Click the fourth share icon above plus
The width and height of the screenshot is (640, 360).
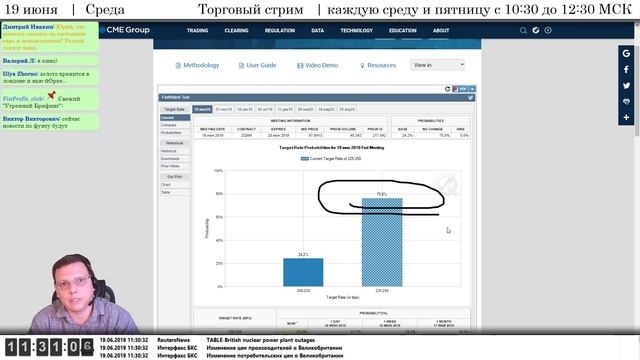tap(626, 101)
